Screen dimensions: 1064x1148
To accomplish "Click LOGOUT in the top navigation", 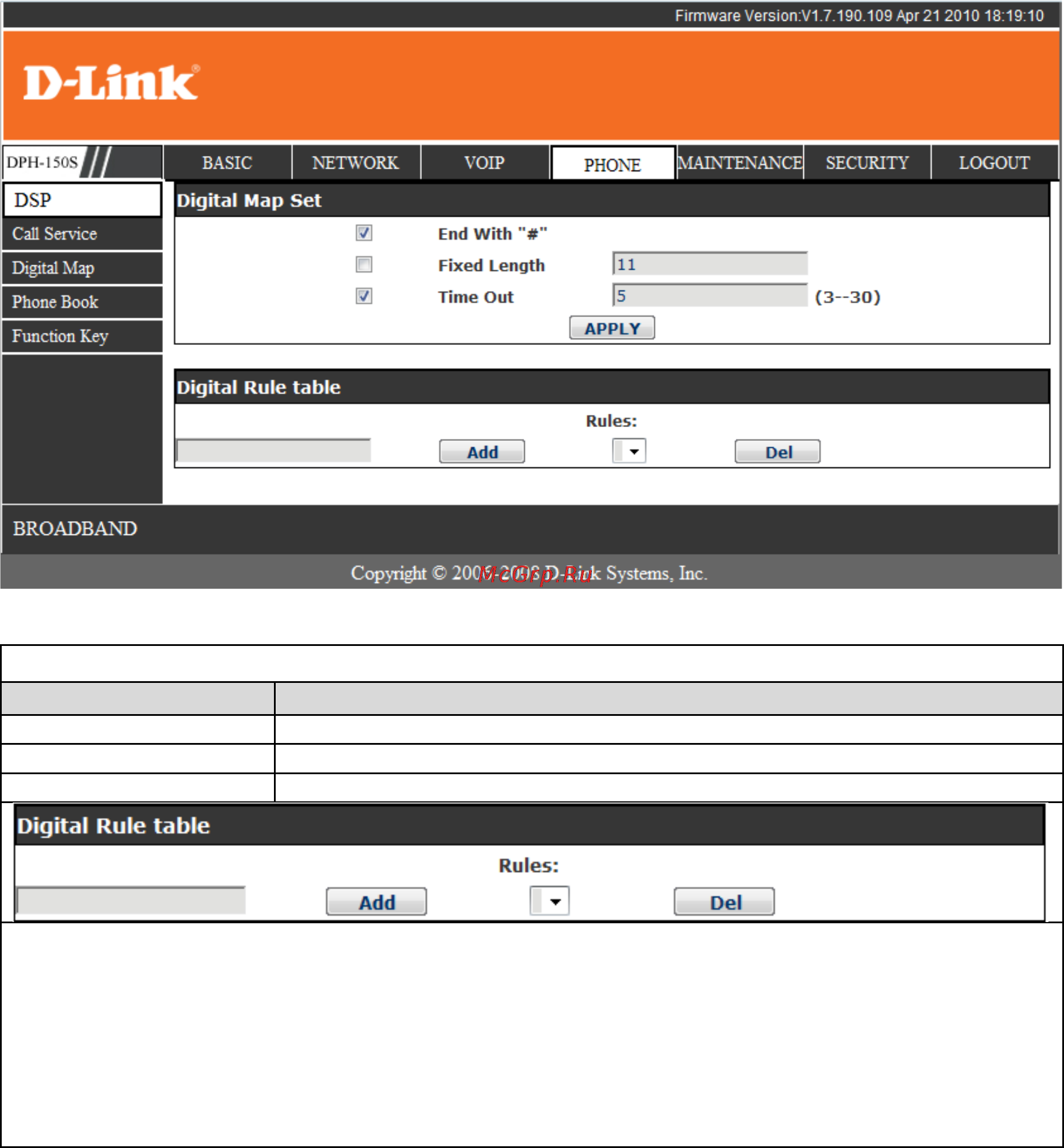I will tap(994, 163).
